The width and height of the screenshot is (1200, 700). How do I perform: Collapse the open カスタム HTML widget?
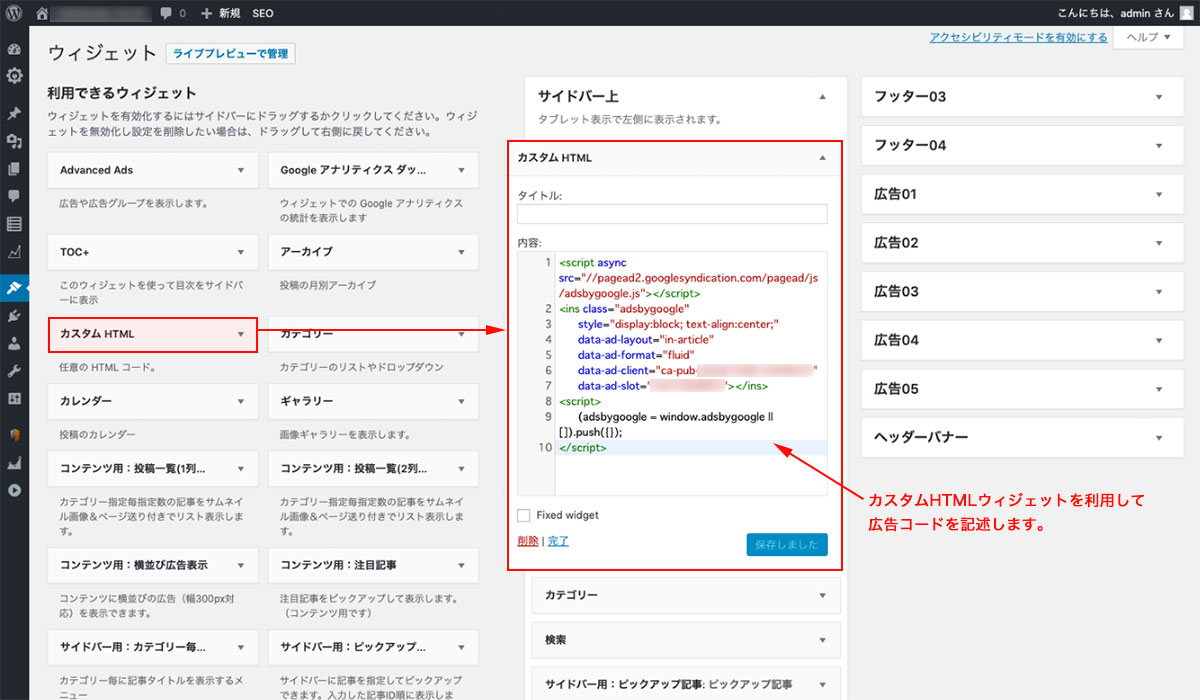point(823,158)
